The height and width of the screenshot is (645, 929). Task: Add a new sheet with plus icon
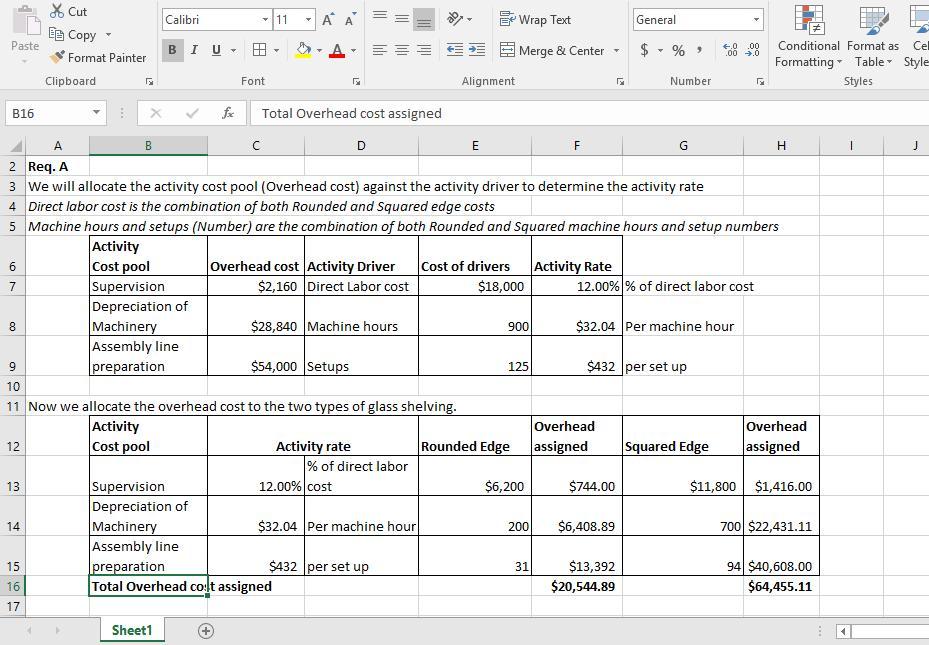tap(205, 630)
